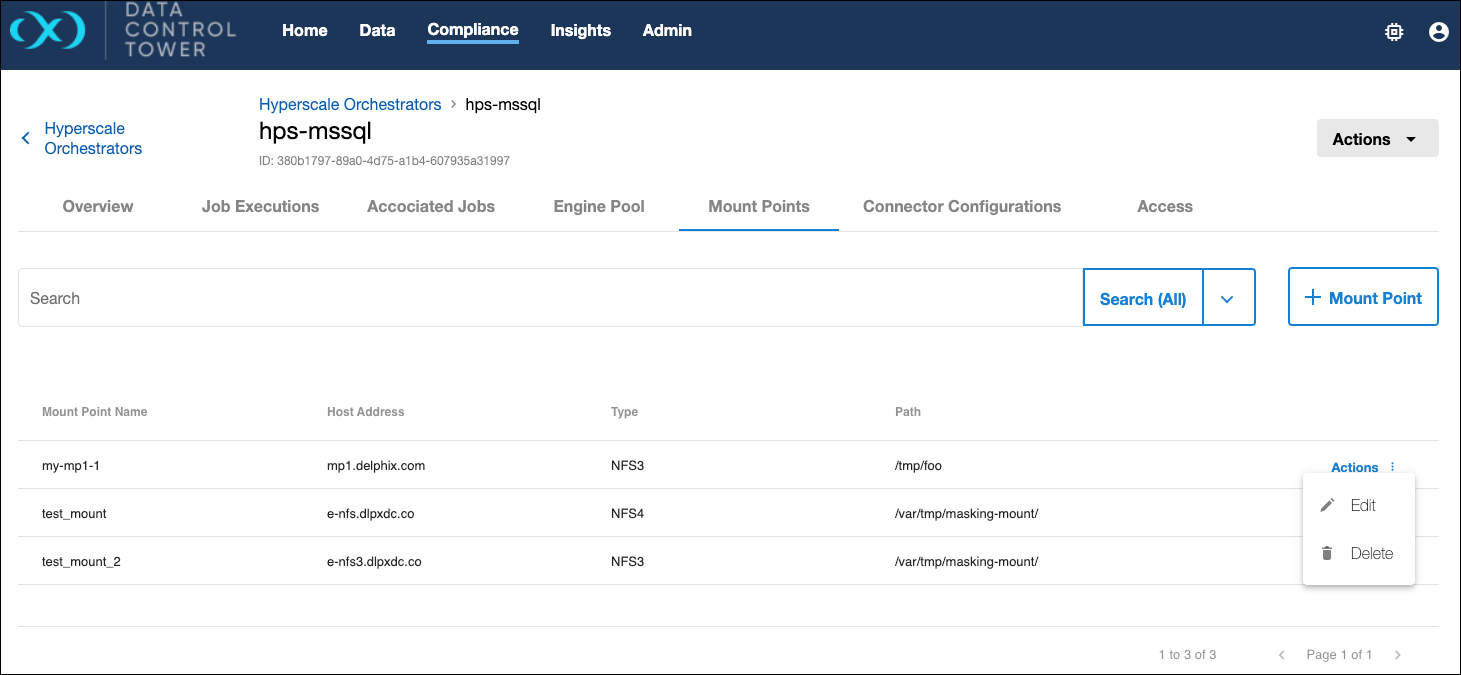Open the top-right Actions dropdown

tap(1377, 139)
